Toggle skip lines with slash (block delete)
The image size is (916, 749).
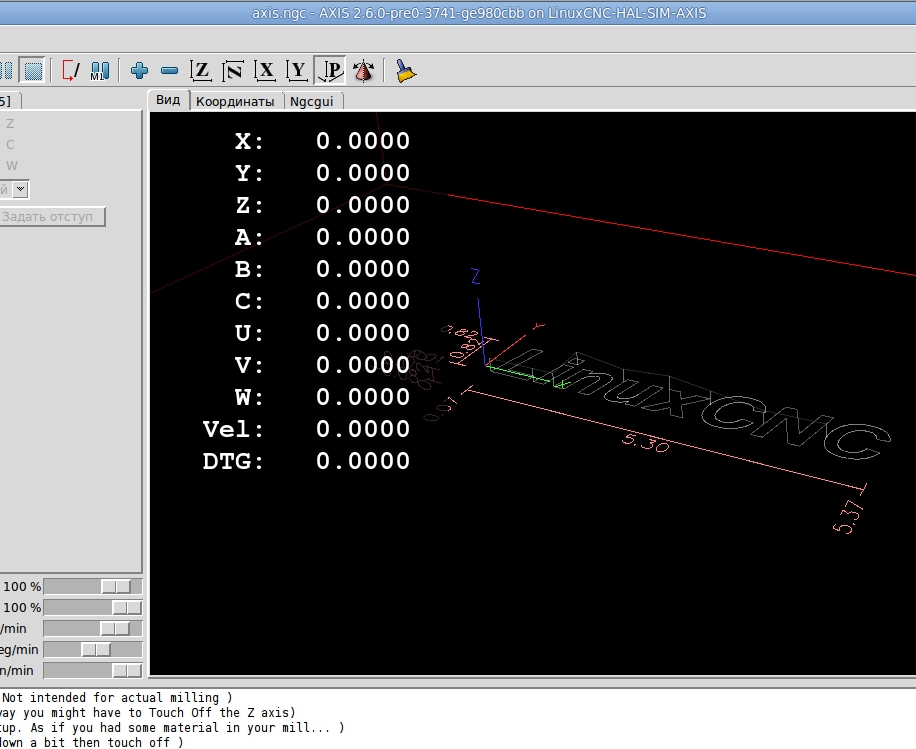pyautogui.click(x=71, y=71)
